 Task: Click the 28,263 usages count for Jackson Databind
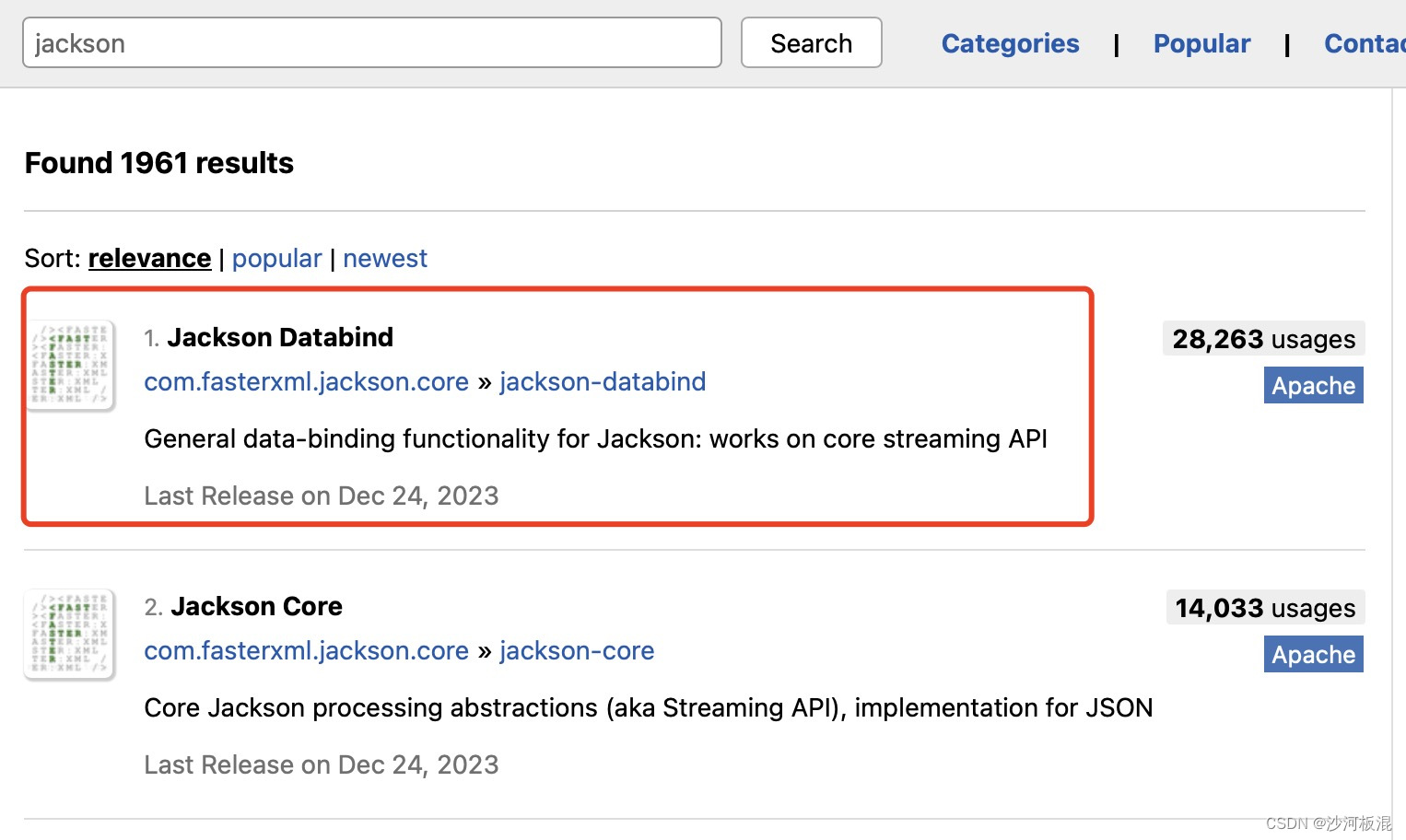(1262, 339)
